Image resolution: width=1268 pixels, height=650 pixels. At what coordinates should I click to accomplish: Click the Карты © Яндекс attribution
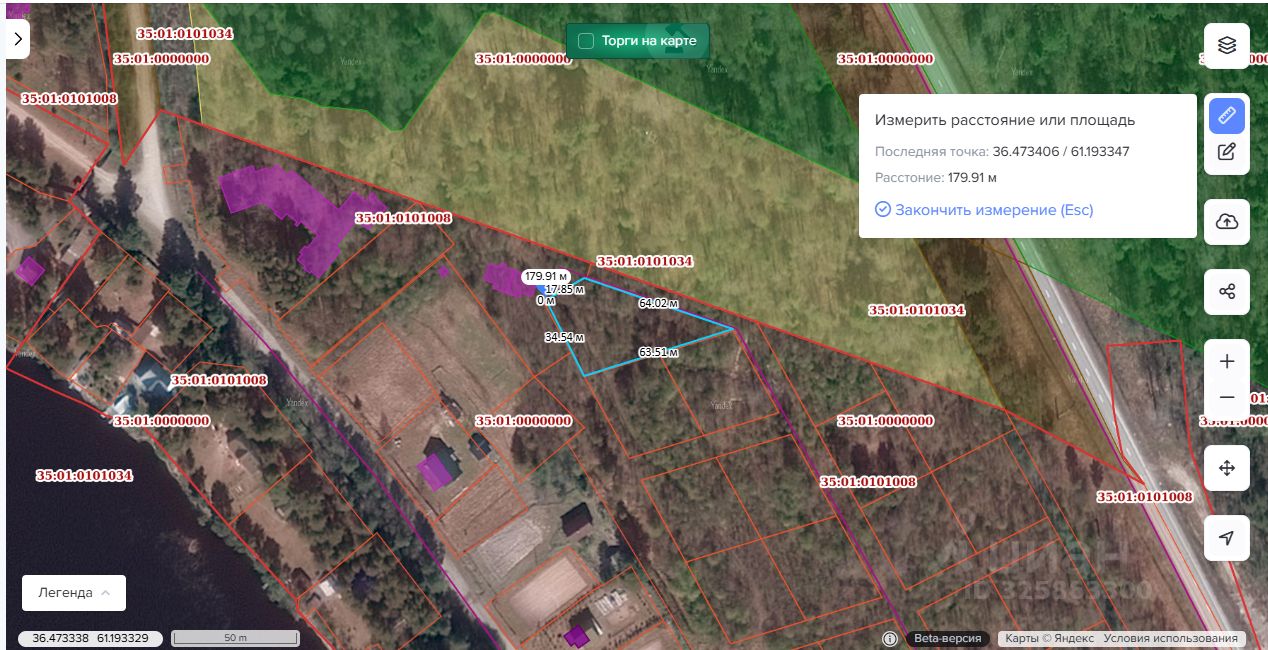click(1049, 638)
